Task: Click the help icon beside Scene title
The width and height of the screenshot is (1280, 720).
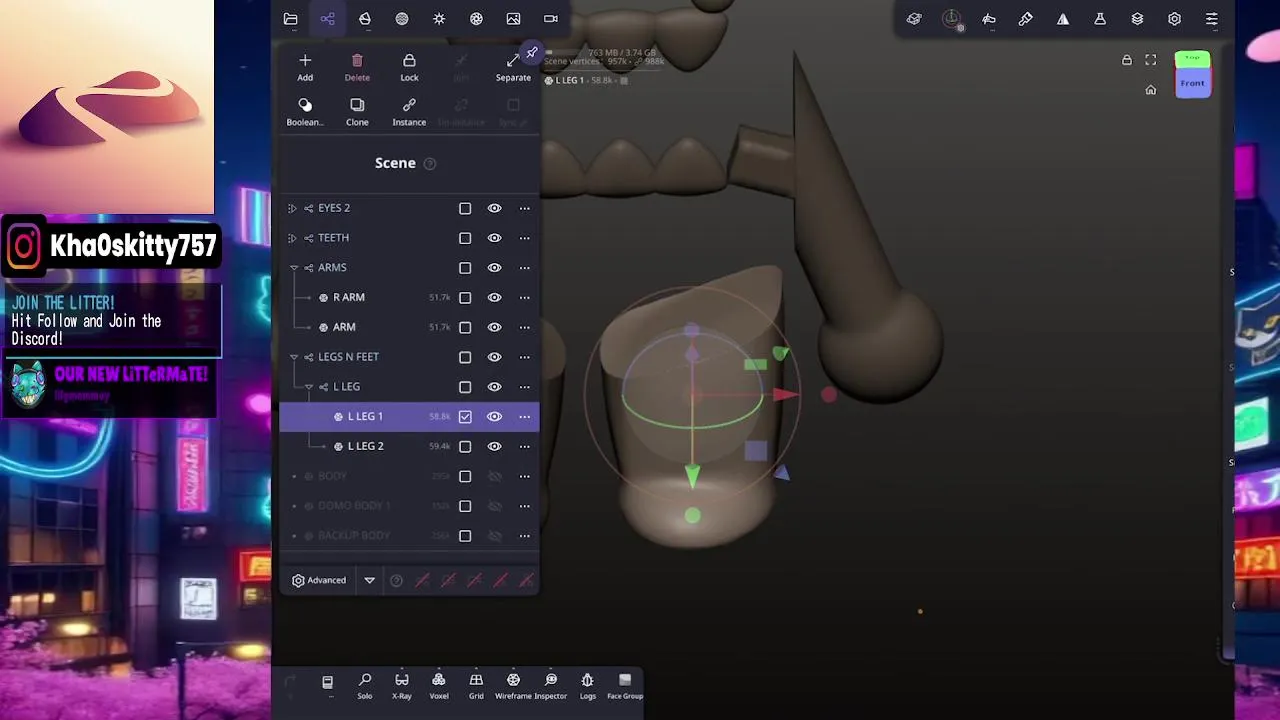Action: 430,164
